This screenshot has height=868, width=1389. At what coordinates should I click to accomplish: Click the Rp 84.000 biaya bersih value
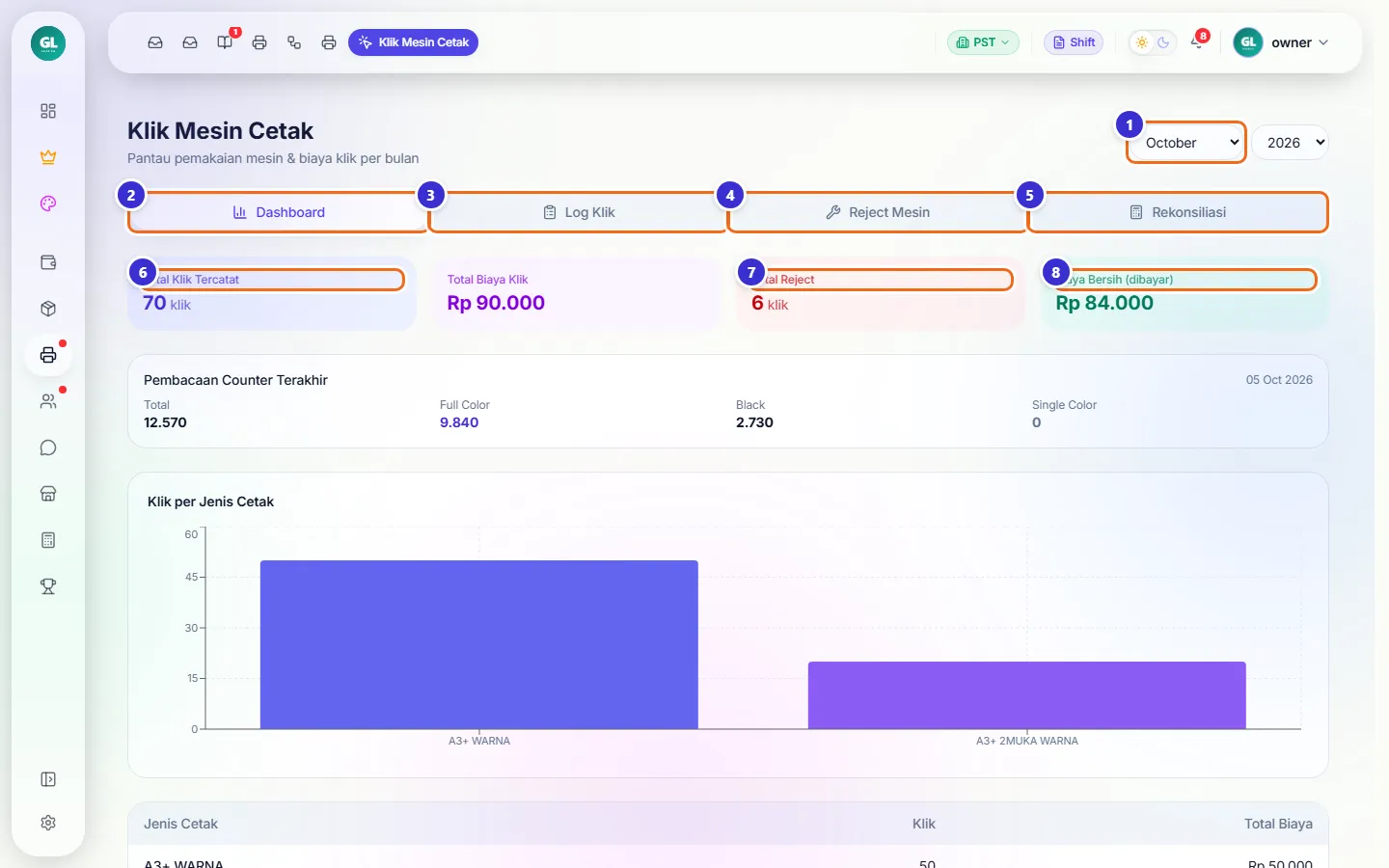1104,303
